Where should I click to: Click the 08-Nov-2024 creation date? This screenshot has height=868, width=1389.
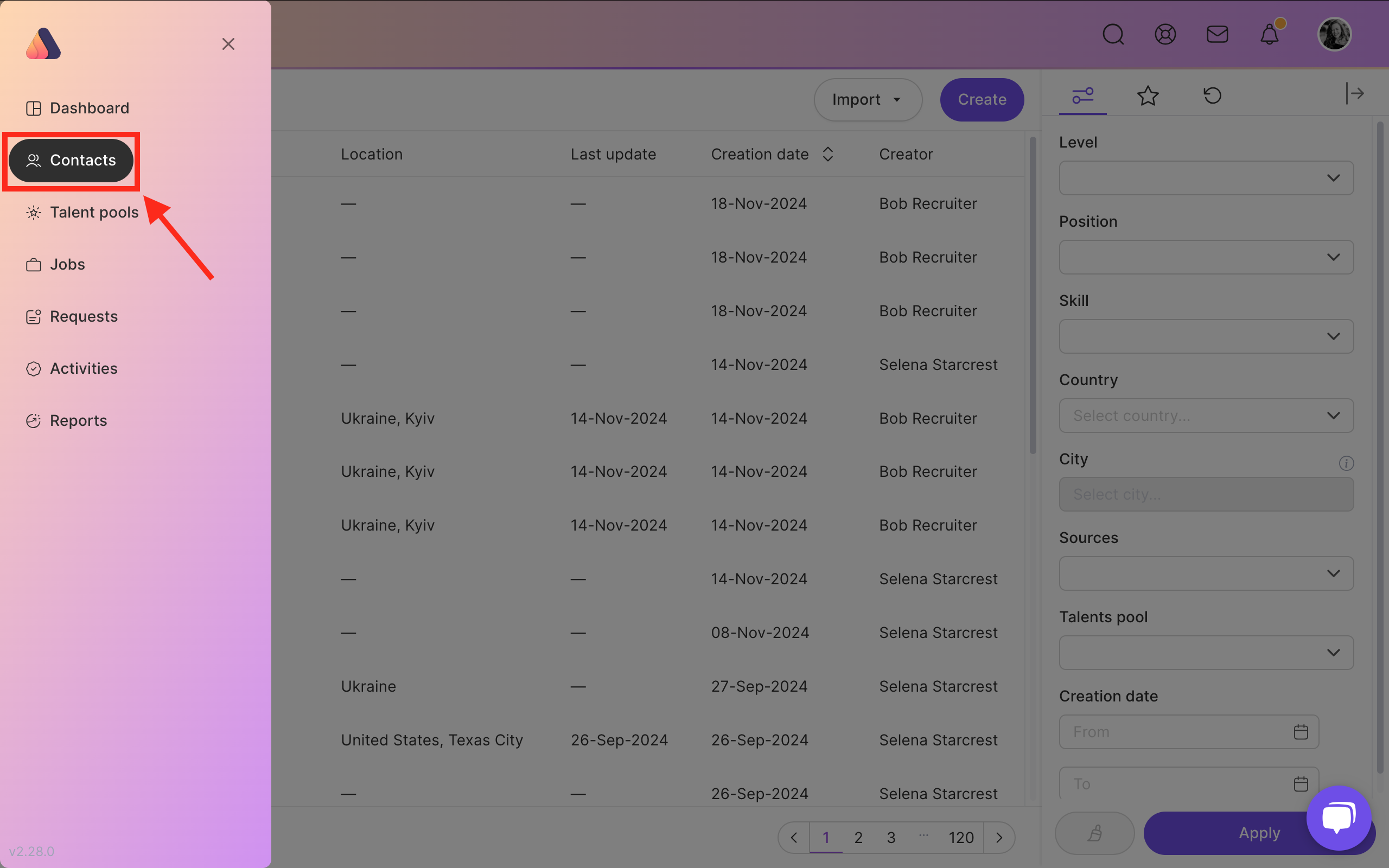[760, 633]
